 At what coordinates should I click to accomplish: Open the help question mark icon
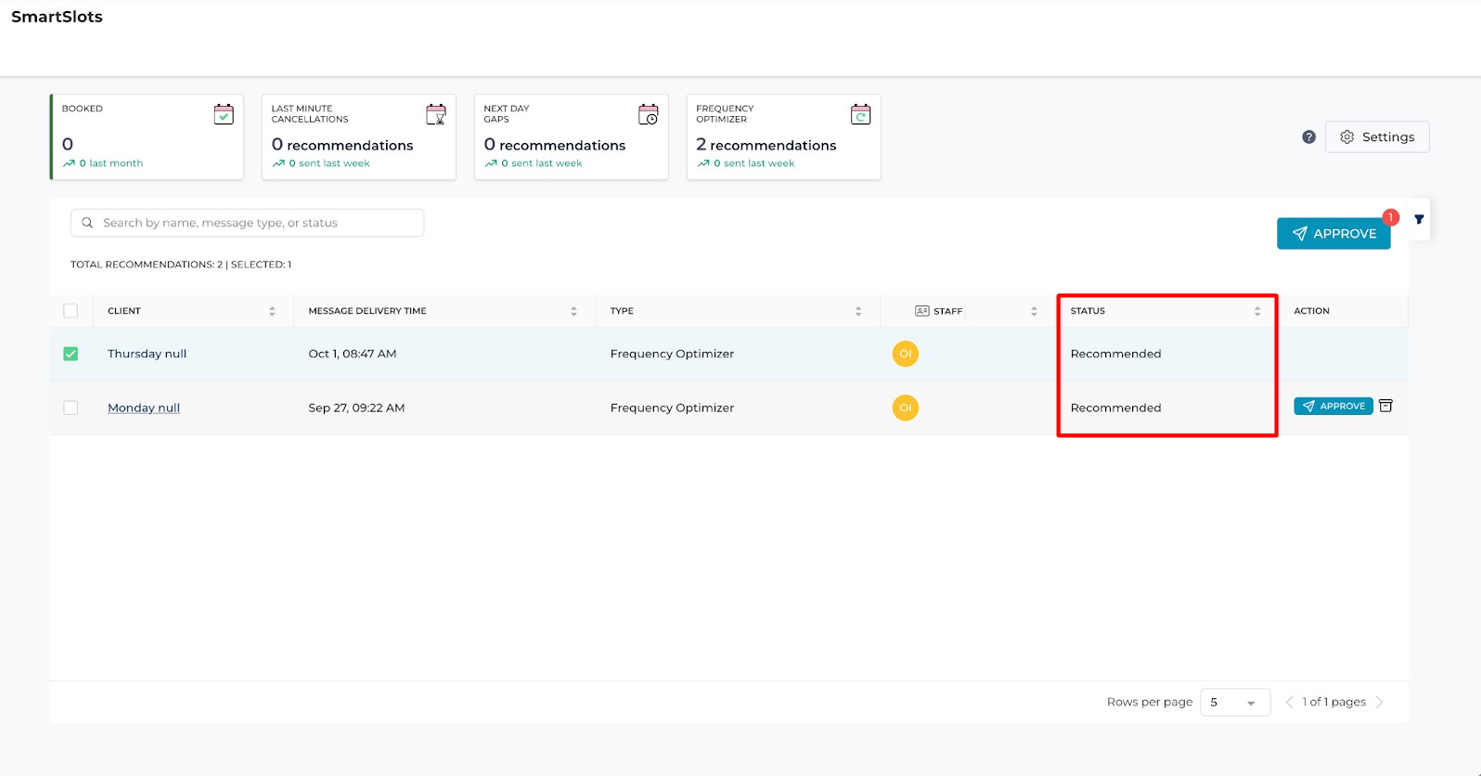coord(1308,137)
